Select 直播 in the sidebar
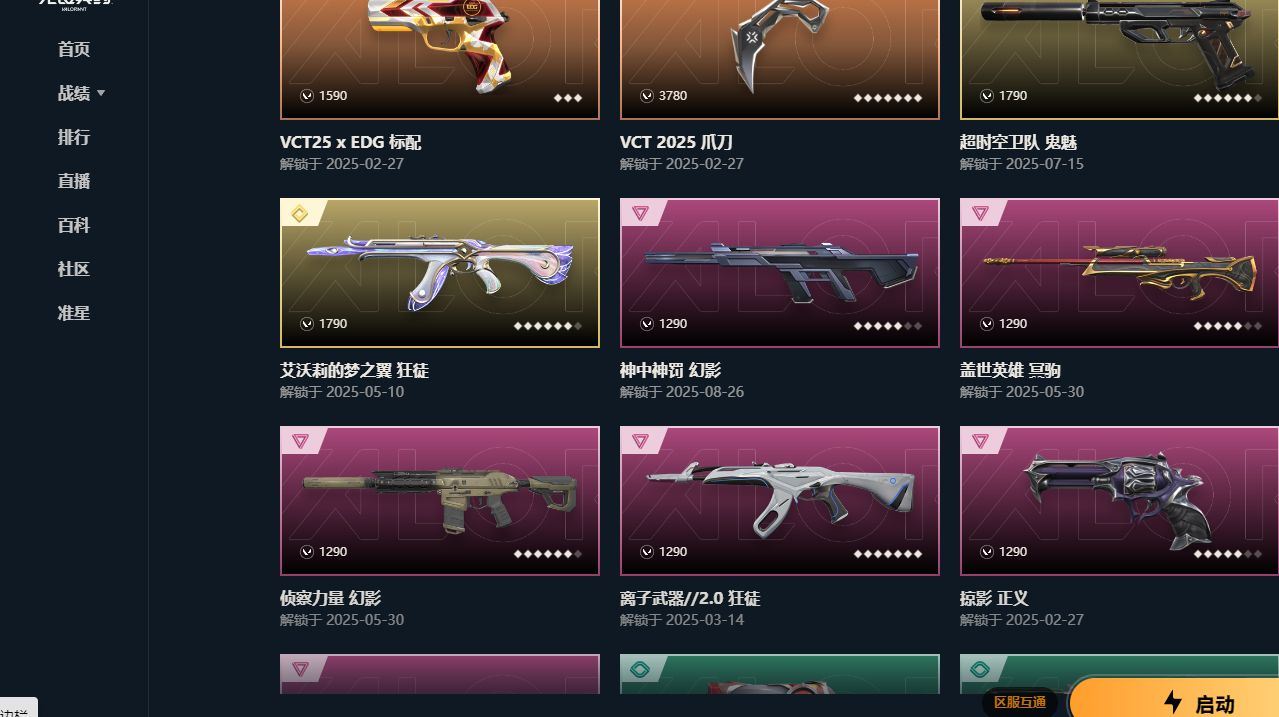This screenshot has width=1279, height=717. (74, 181)
